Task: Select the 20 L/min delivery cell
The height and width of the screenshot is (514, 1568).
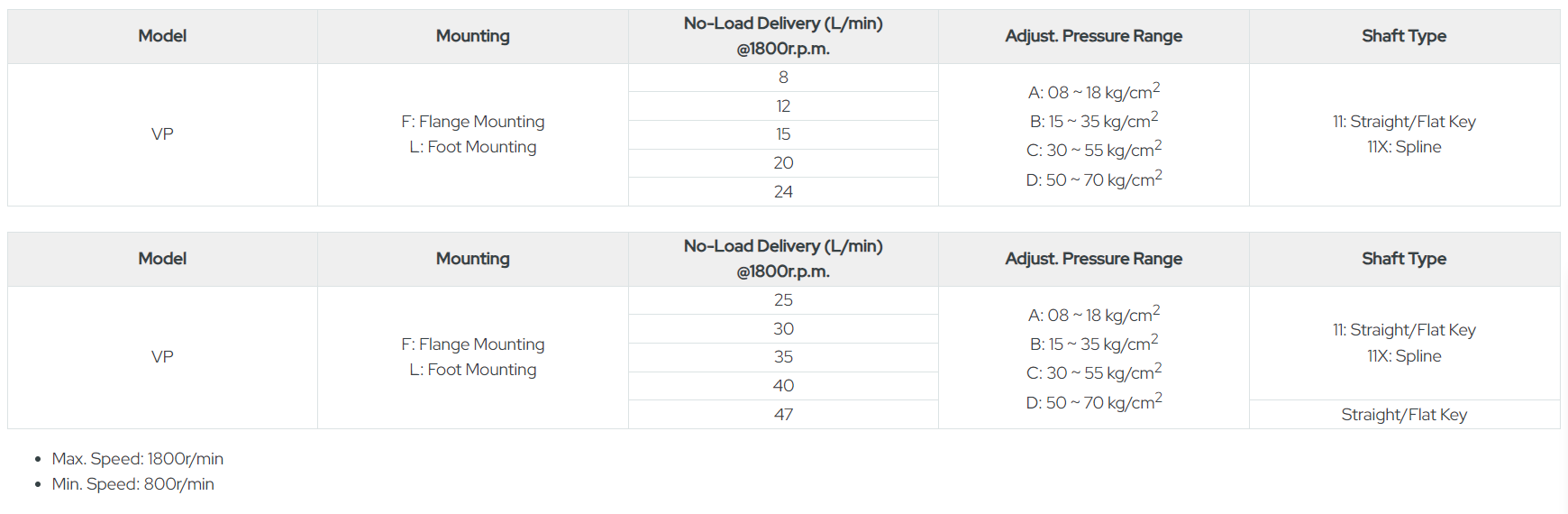Action: [x=783, y=163]
